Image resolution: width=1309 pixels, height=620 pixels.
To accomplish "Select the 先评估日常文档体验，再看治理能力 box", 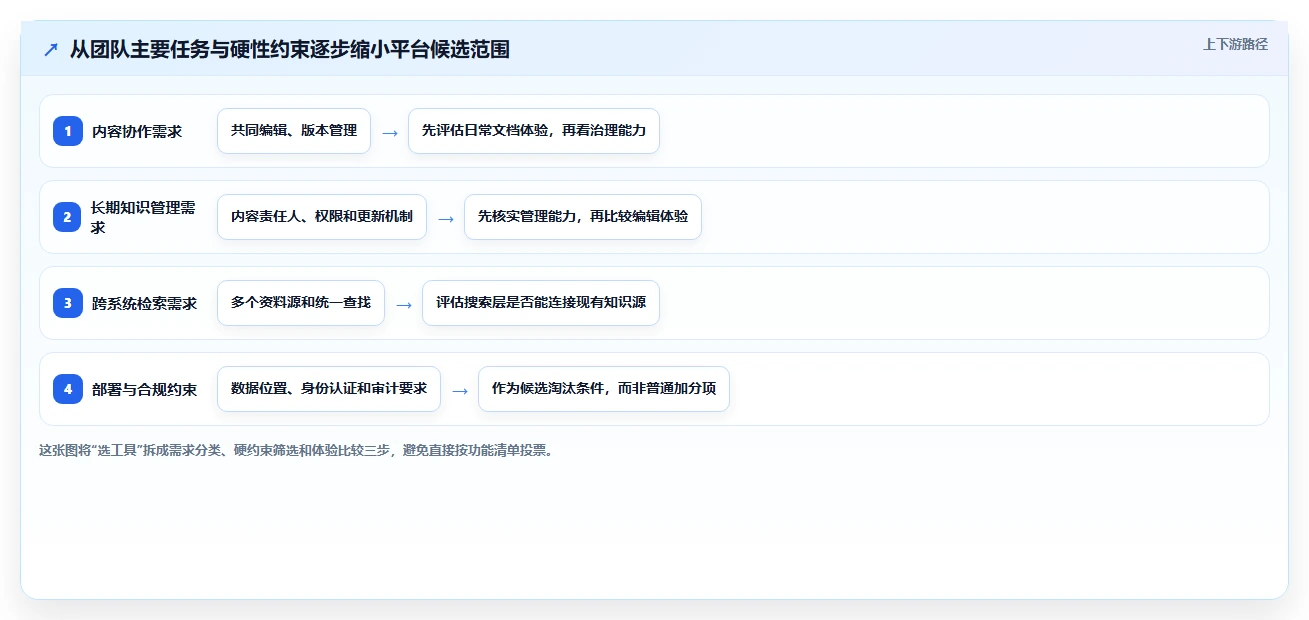I will click(x=534, y=131).
